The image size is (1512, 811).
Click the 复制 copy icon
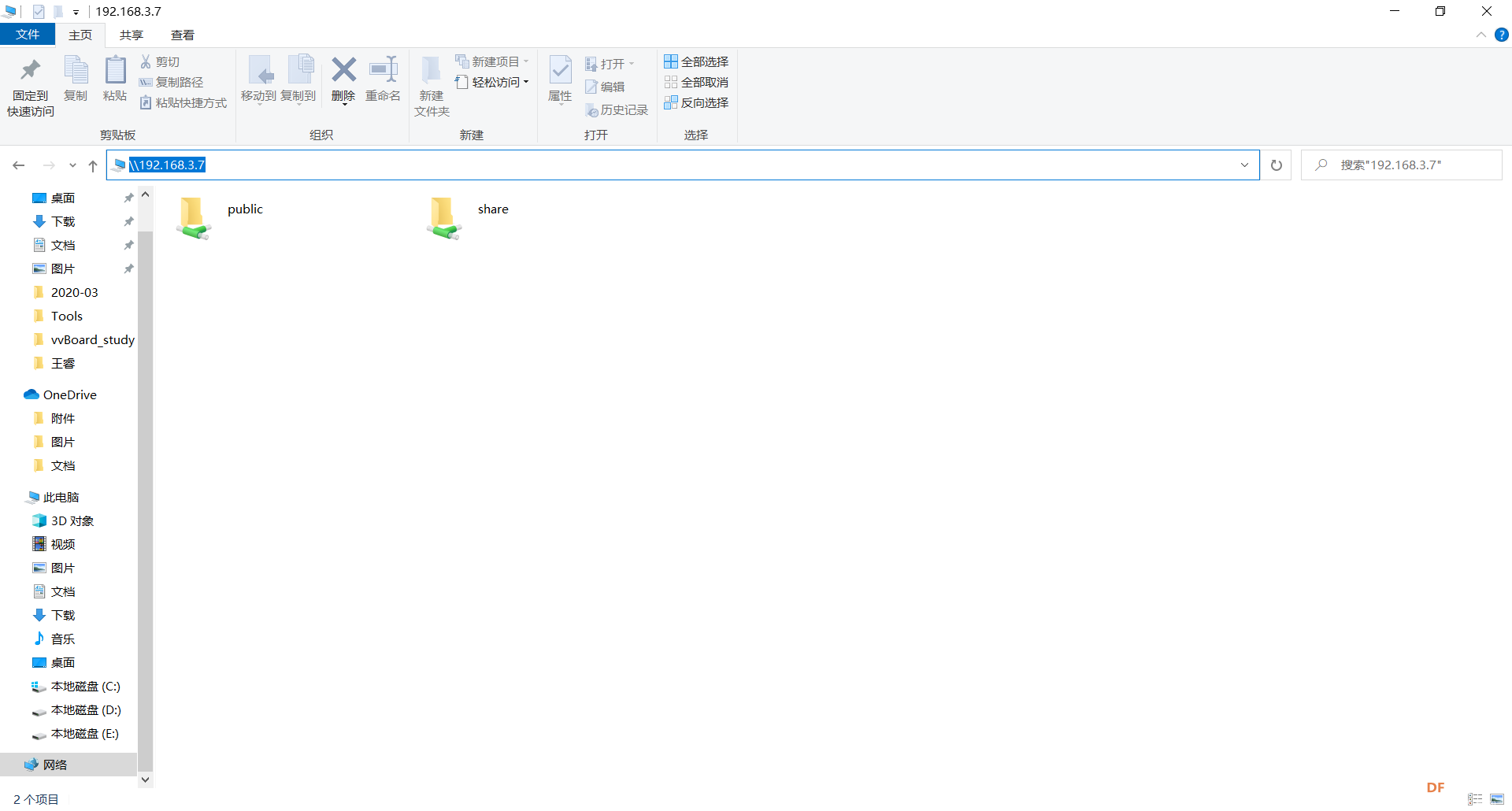[76, 71]
